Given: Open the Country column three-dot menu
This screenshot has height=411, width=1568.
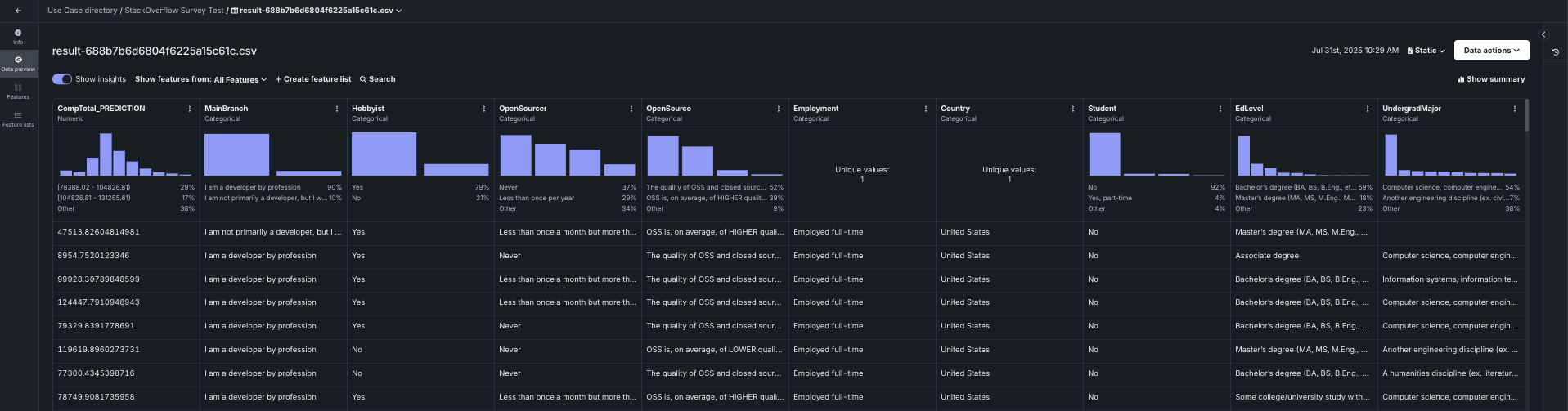Looking at the screenshot, I should click(x=1073, y=109).
